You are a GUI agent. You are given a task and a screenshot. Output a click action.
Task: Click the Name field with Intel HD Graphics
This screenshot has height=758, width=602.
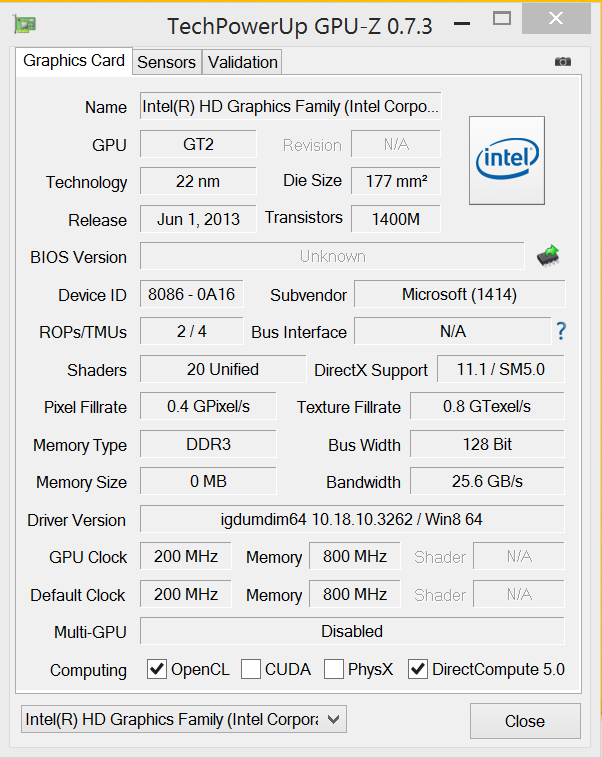290,107
